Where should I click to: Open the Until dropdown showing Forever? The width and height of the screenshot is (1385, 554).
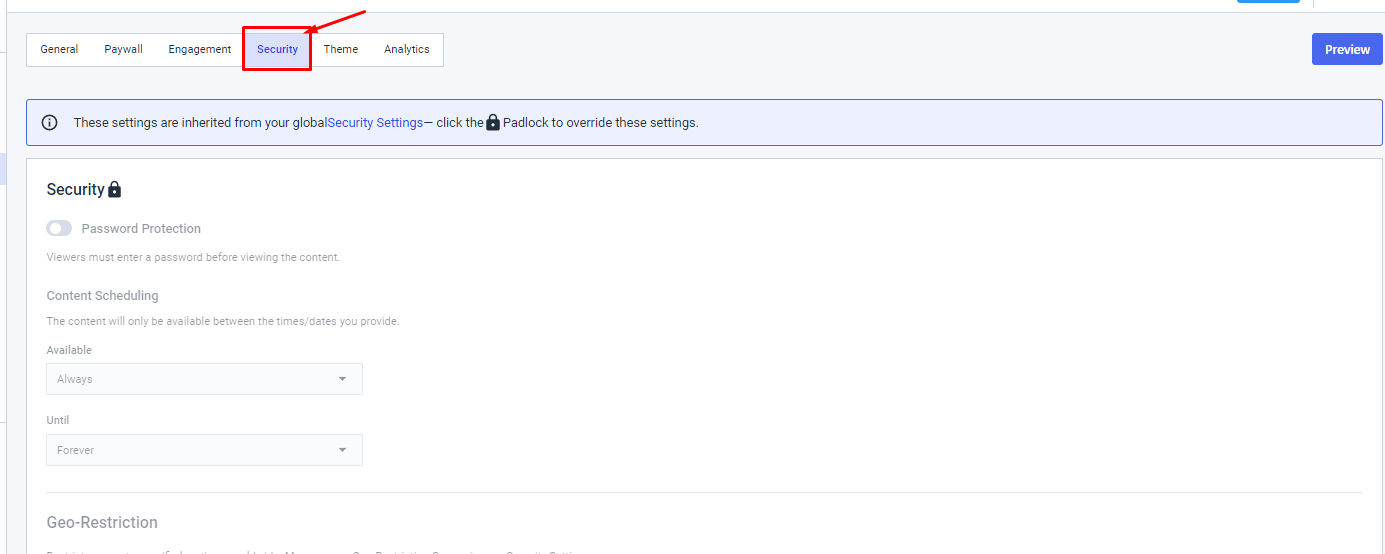(204, 450)
